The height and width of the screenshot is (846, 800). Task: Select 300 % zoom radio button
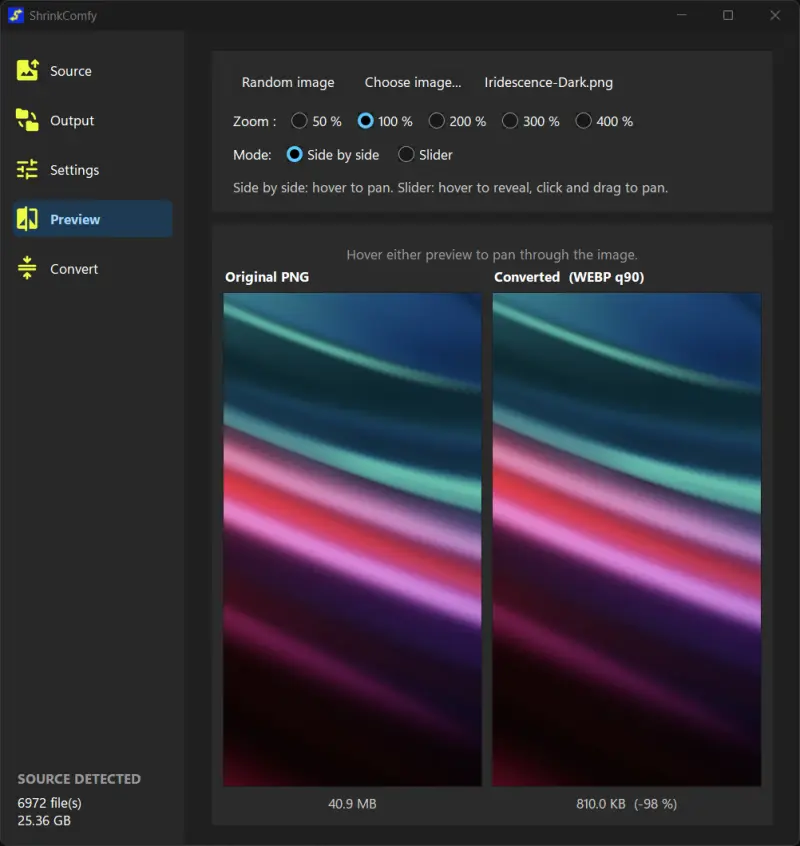510,121
